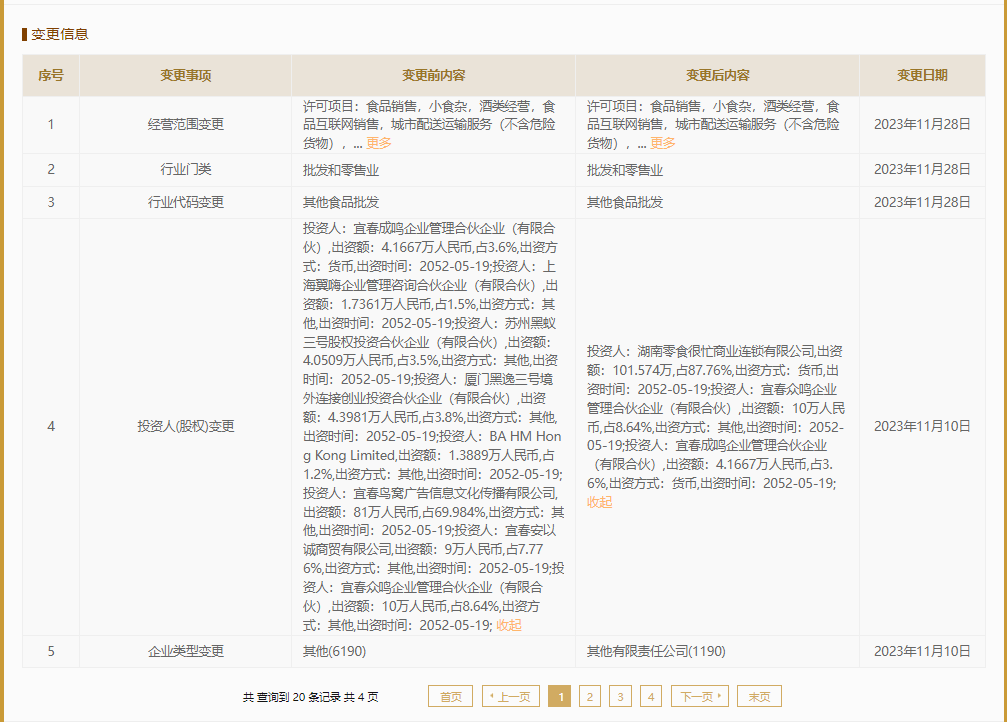The image size is (1007, 722).
Task: Expand 更多 in row 1's 变更后内容
Action: [x=662, y=143]
